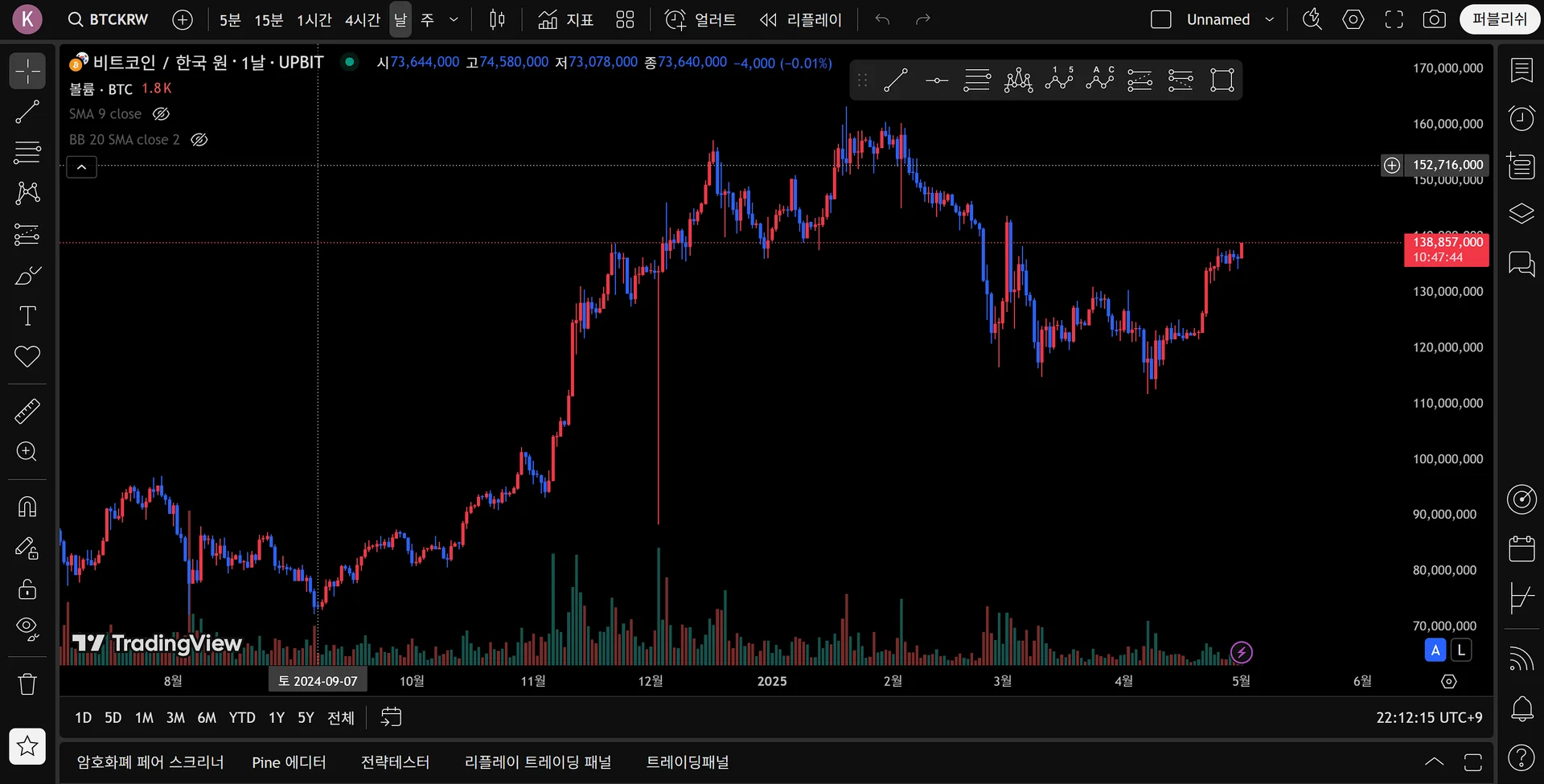Select the ruler measure tool

(x=27, y=411)
